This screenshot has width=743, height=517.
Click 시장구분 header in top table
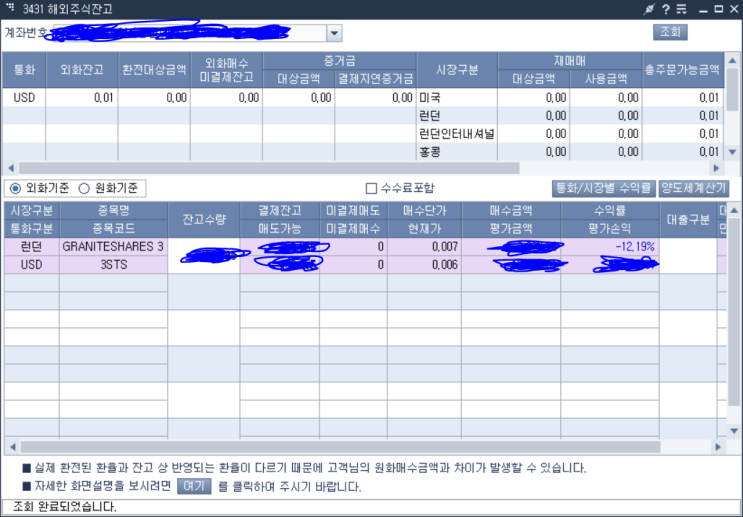coord(457,70)
